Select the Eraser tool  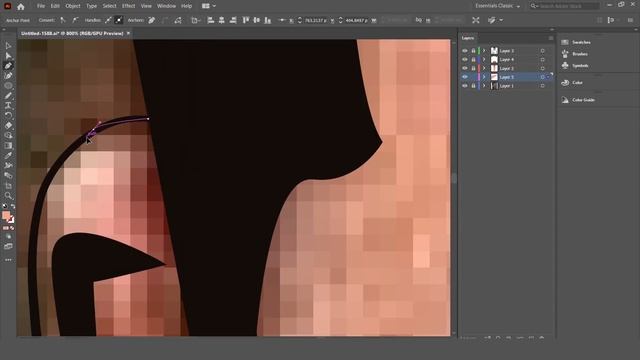click(x=8, y=125)
